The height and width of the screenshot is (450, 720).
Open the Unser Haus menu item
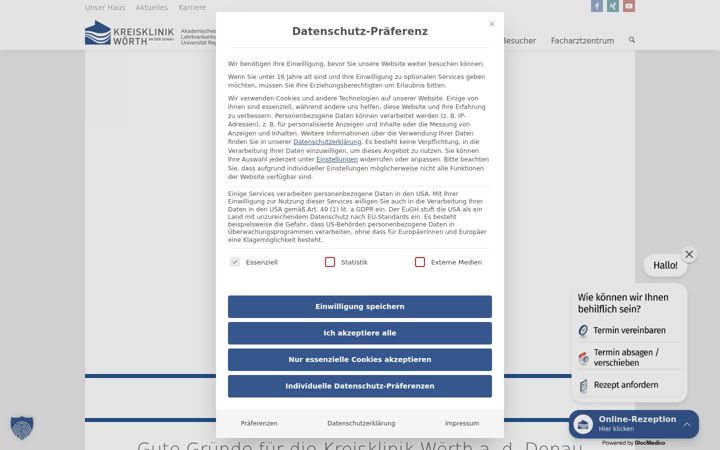(x=105, y=7)
